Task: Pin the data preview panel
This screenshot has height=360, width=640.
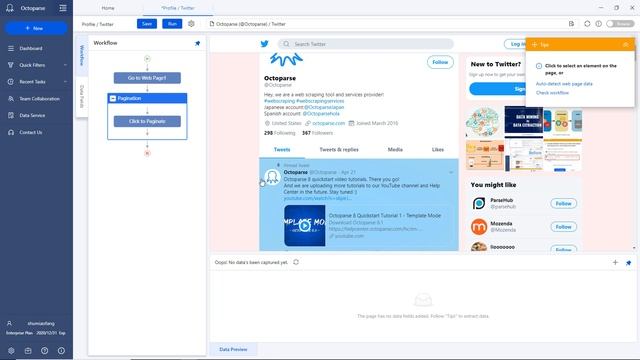Action: click(x=629, y=263)
